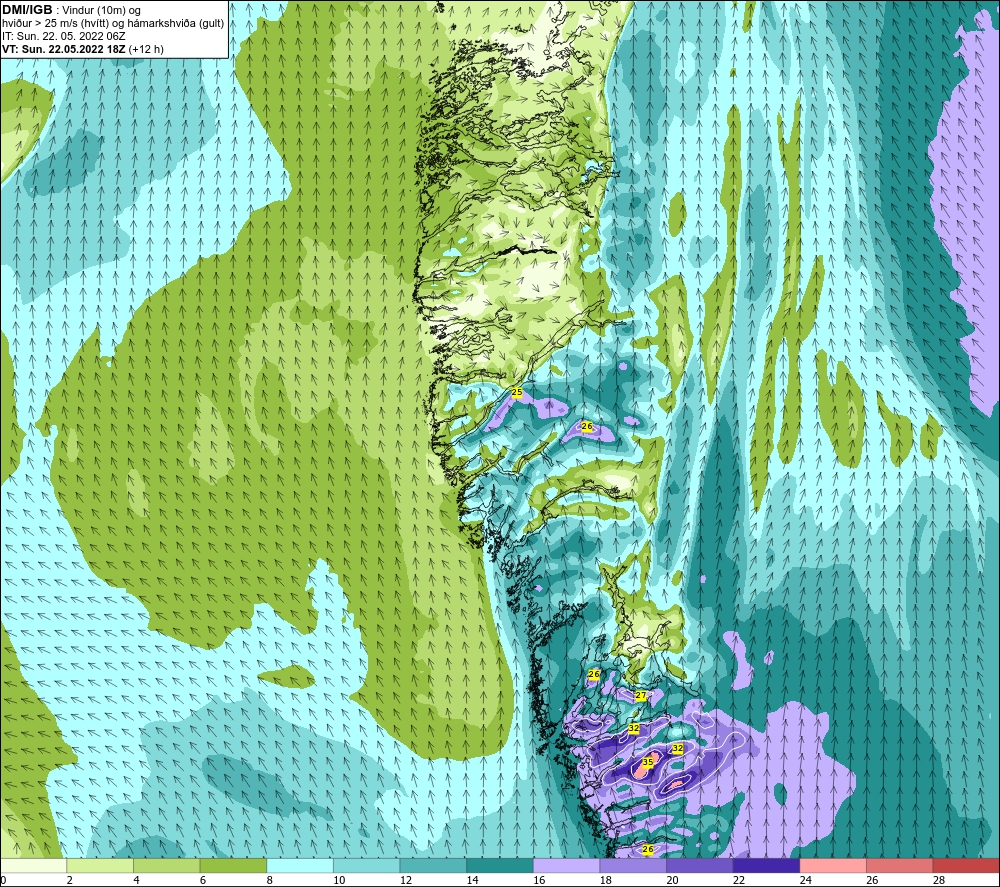Click the scale number '18'

(x=605, y=880)
